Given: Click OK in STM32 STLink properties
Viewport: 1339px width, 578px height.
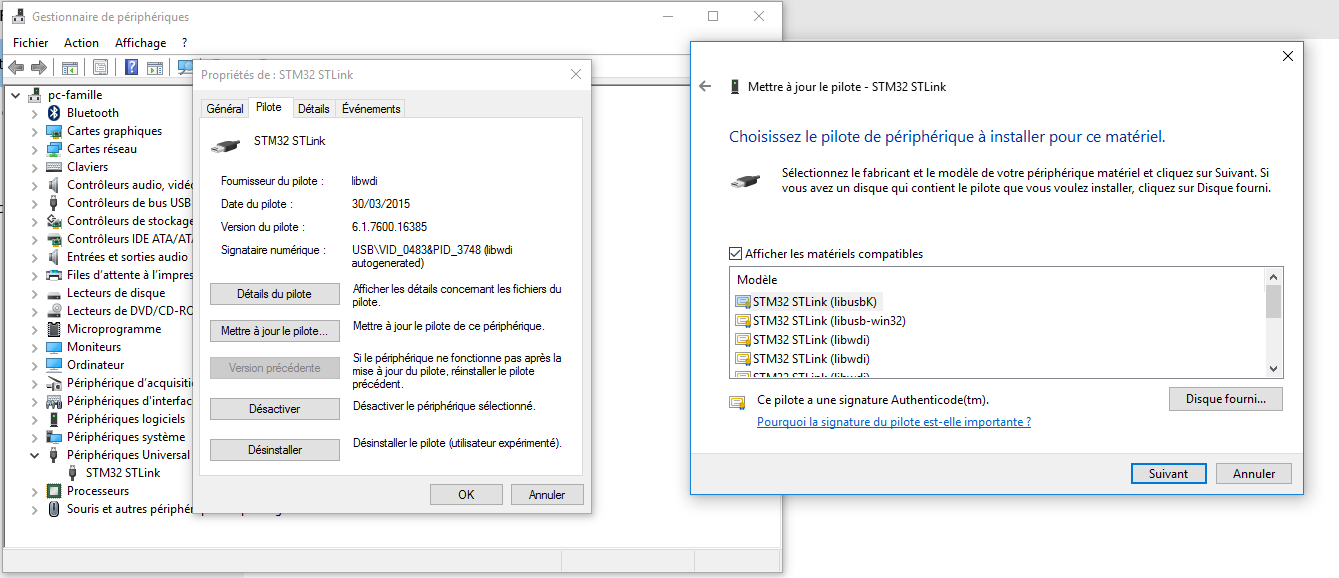Looking at the screenshot, I should pos(466,494).
